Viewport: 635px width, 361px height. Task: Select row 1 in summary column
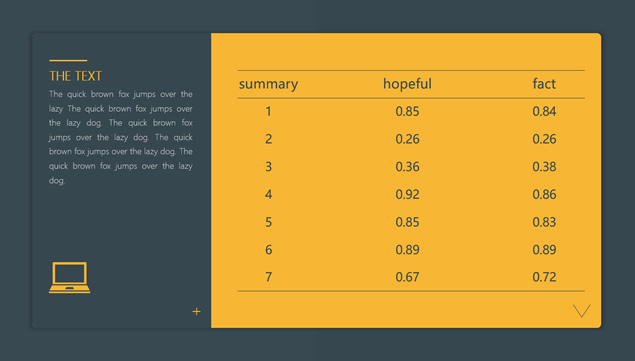click(x=268, y=111)
